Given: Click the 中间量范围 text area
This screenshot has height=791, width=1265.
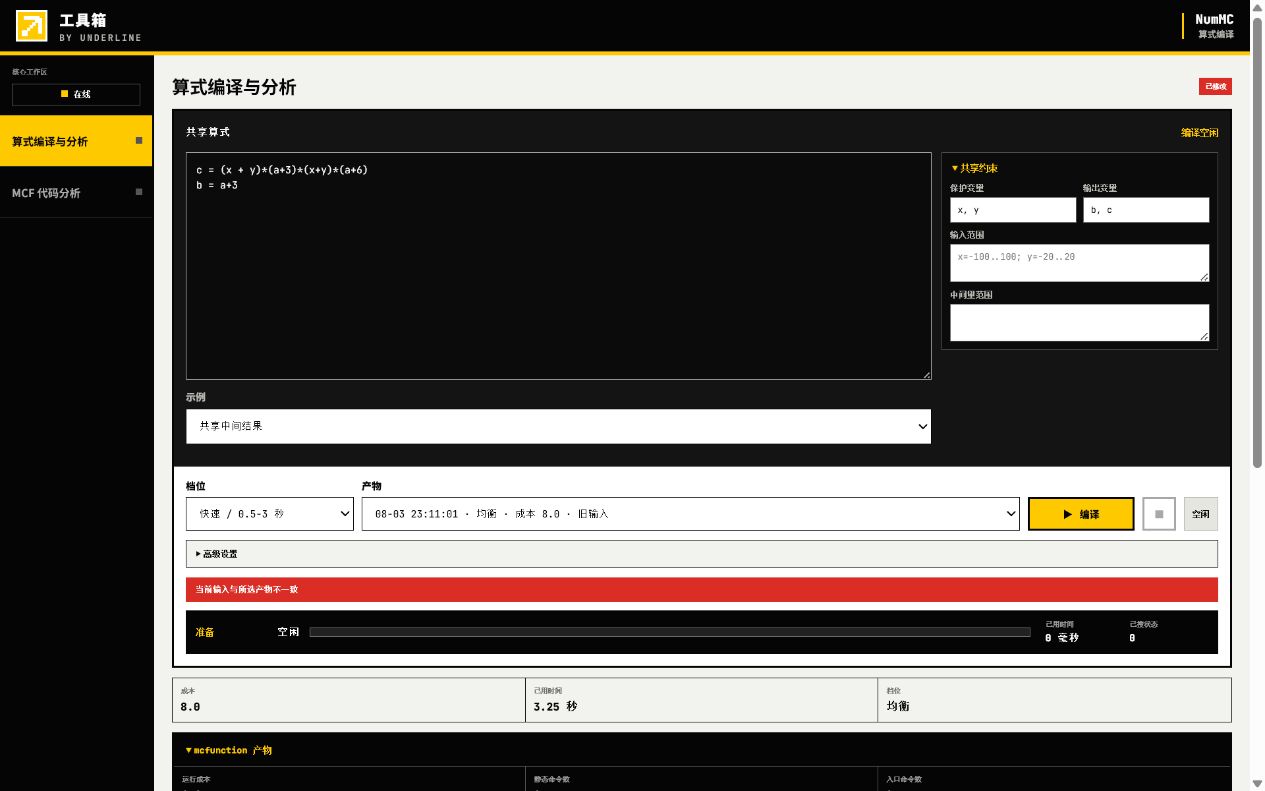Looking at the screenshot, I should pyautogui.click(x=1079, y=323).
